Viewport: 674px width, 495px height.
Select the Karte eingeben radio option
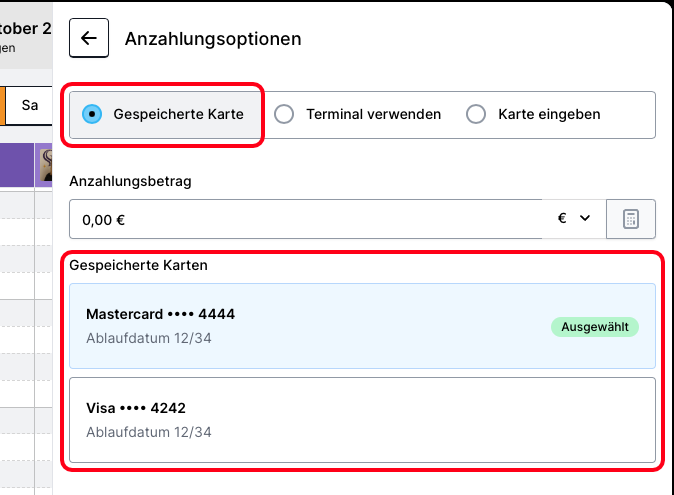click(534, 114)
